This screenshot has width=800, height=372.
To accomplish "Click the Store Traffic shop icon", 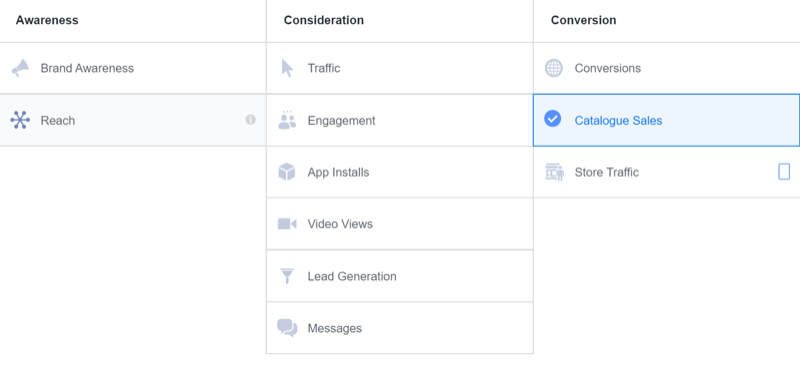I will coord(554,172).
